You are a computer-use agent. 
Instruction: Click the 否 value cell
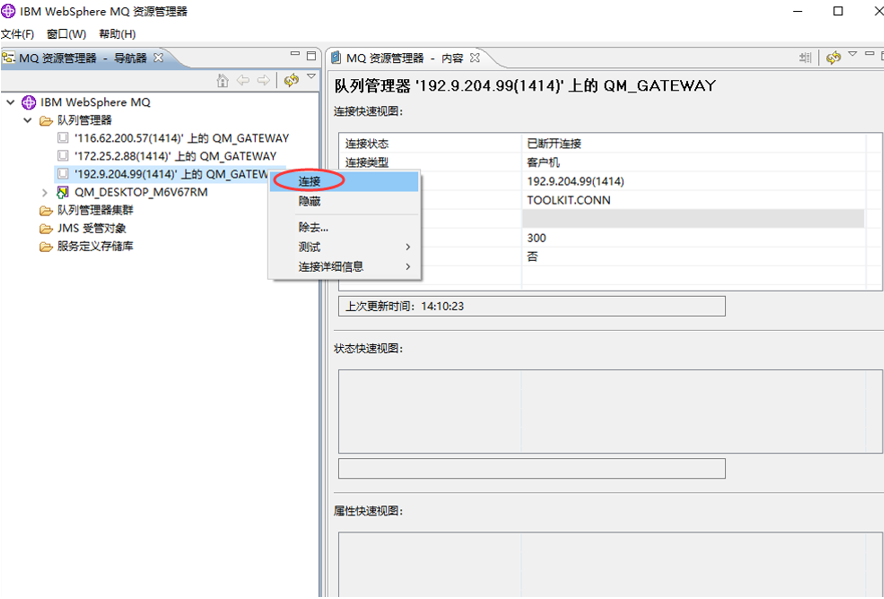point(533,257)
